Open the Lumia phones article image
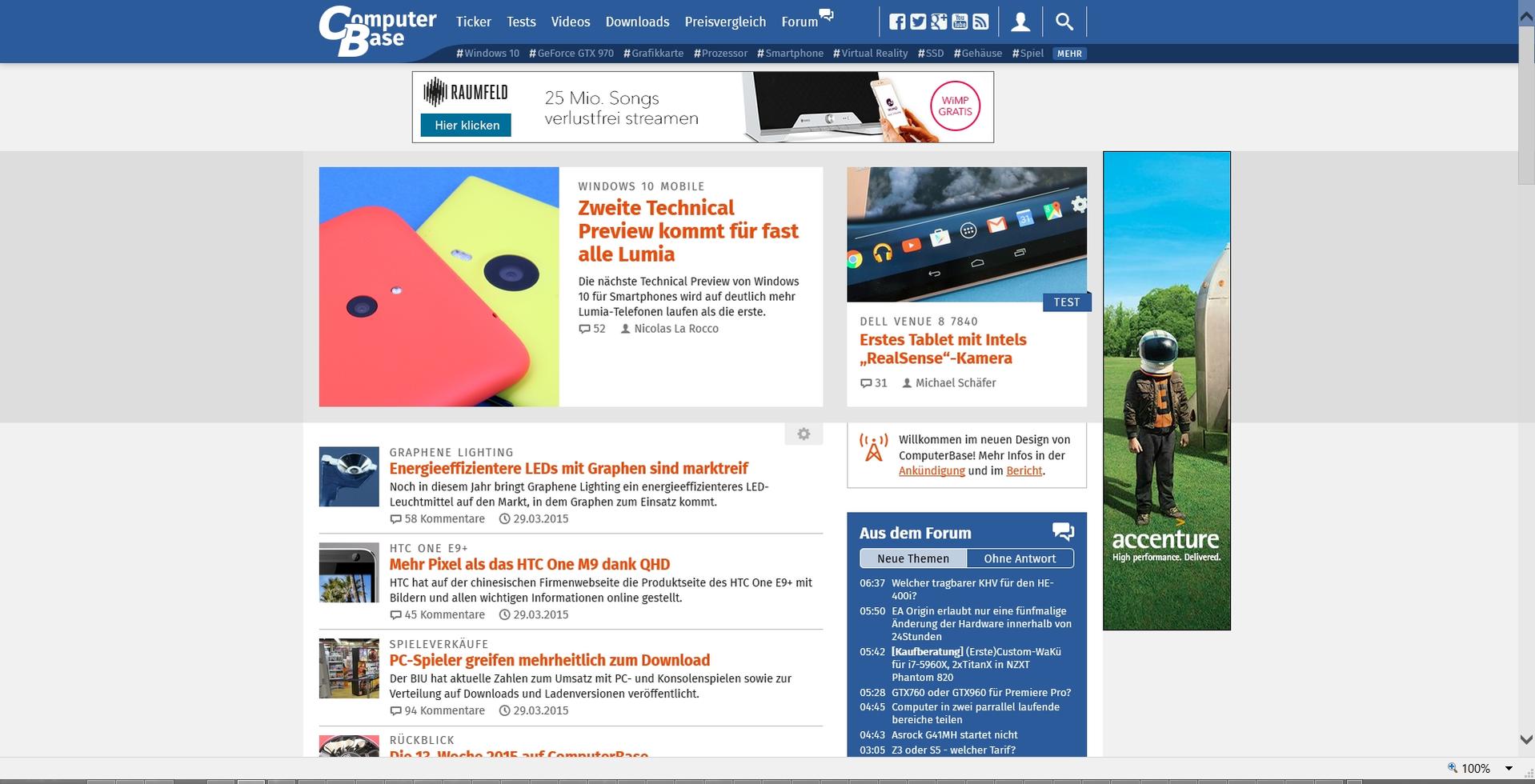 [439, 286]
